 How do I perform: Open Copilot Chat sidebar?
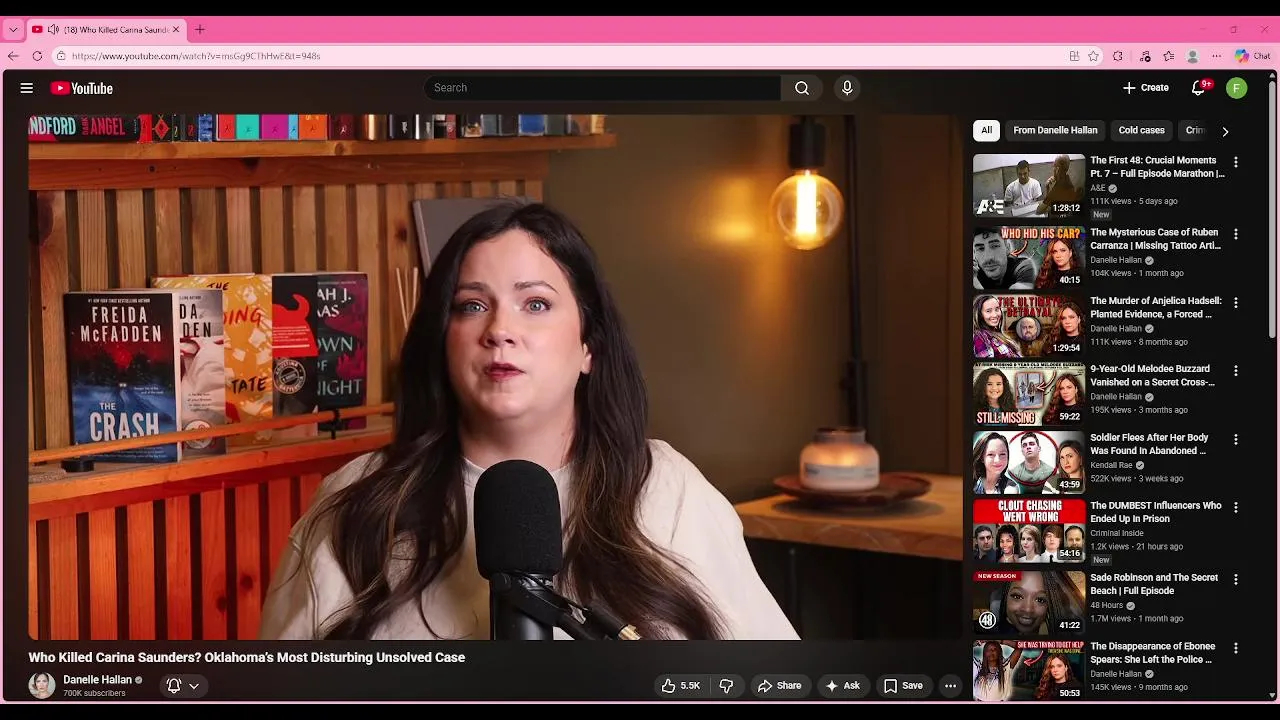(1253, 56)
